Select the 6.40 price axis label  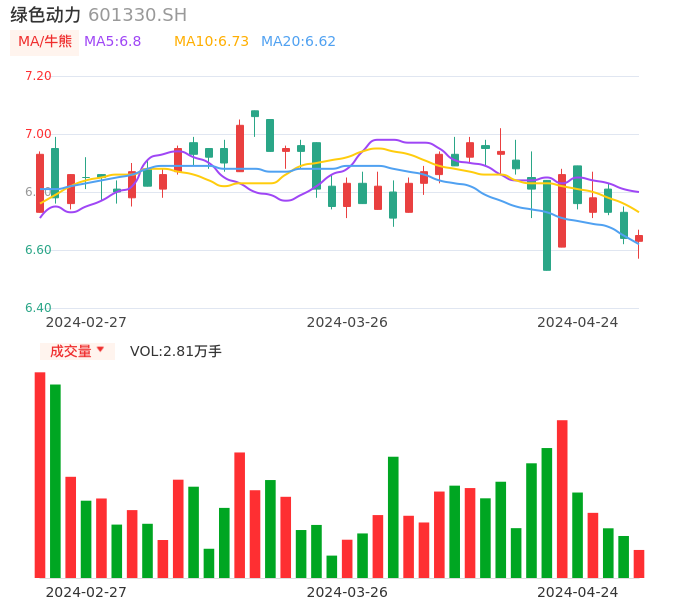pos(38,308)
